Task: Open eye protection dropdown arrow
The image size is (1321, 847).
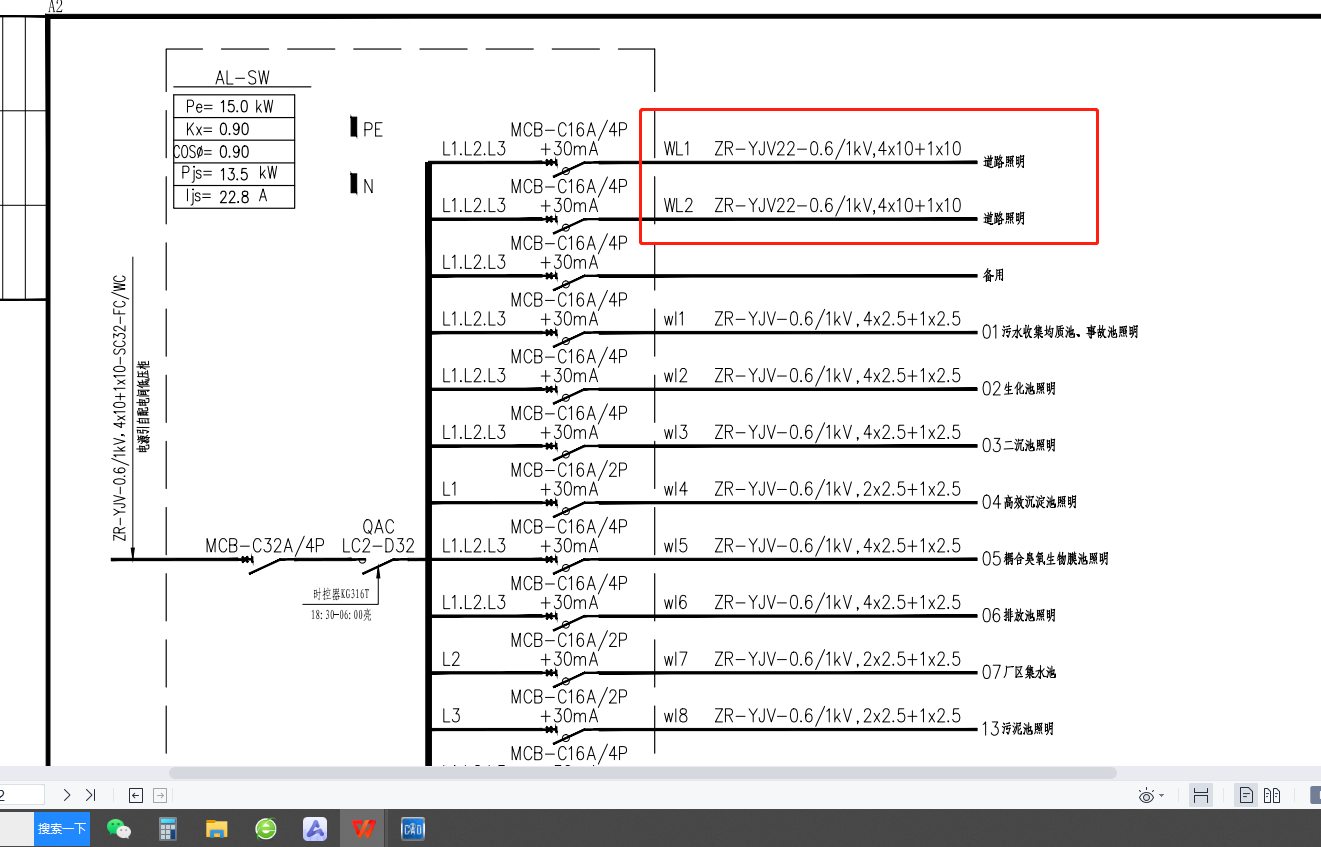Action: pos(1161,797)
